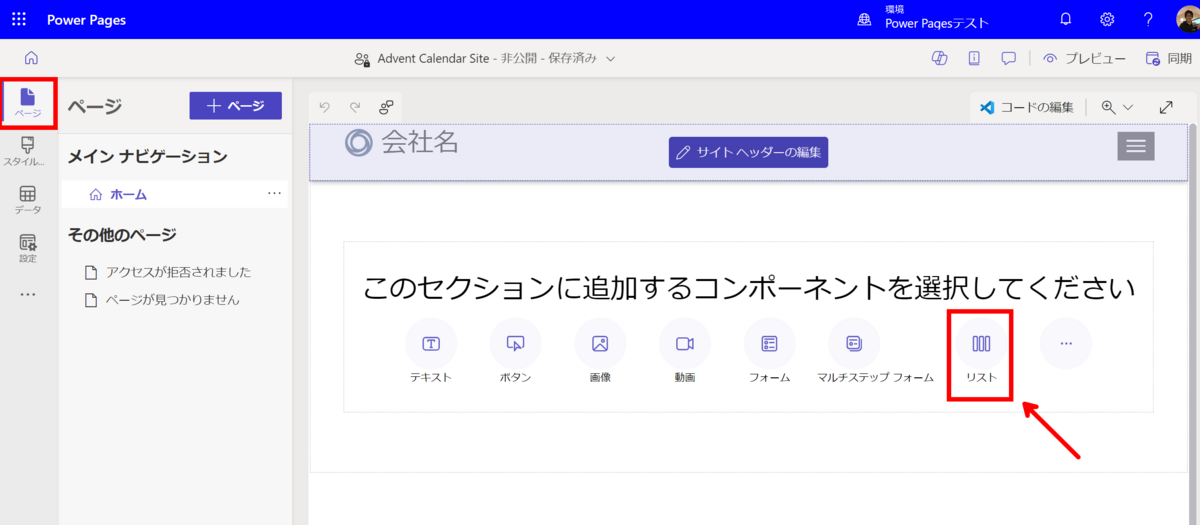This screenshot has height=525, width=1200.
Task: Add a 動画 component
Action: pyautogui.click(x=684, y=352)
